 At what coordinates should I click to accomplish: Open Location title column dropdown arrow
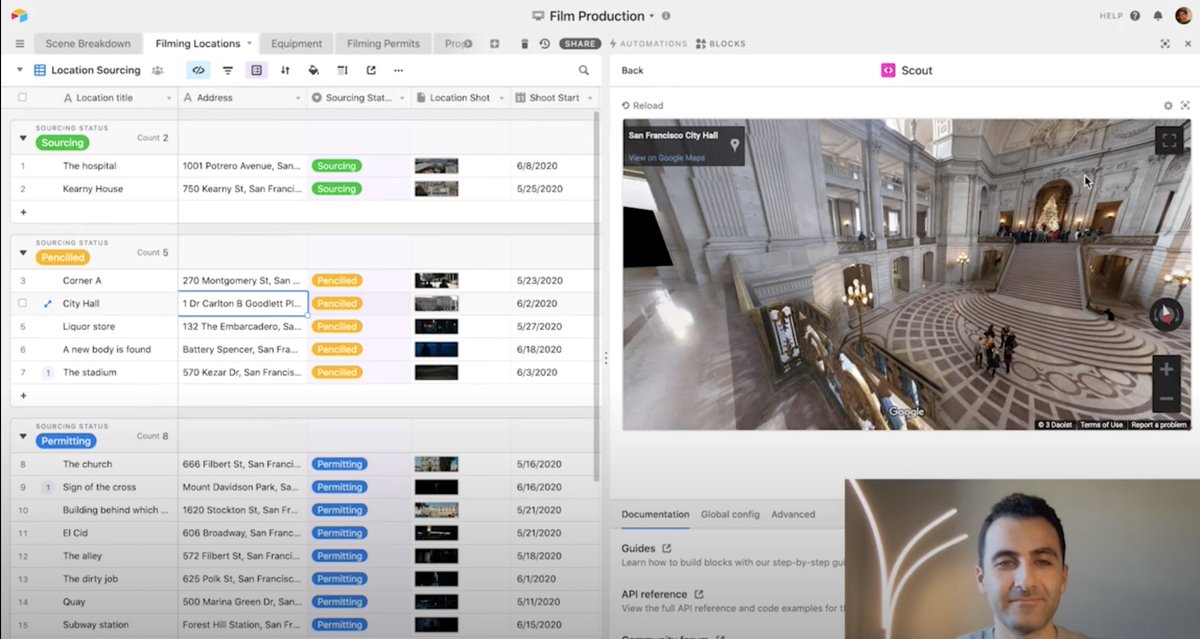(x=169, y=98)
